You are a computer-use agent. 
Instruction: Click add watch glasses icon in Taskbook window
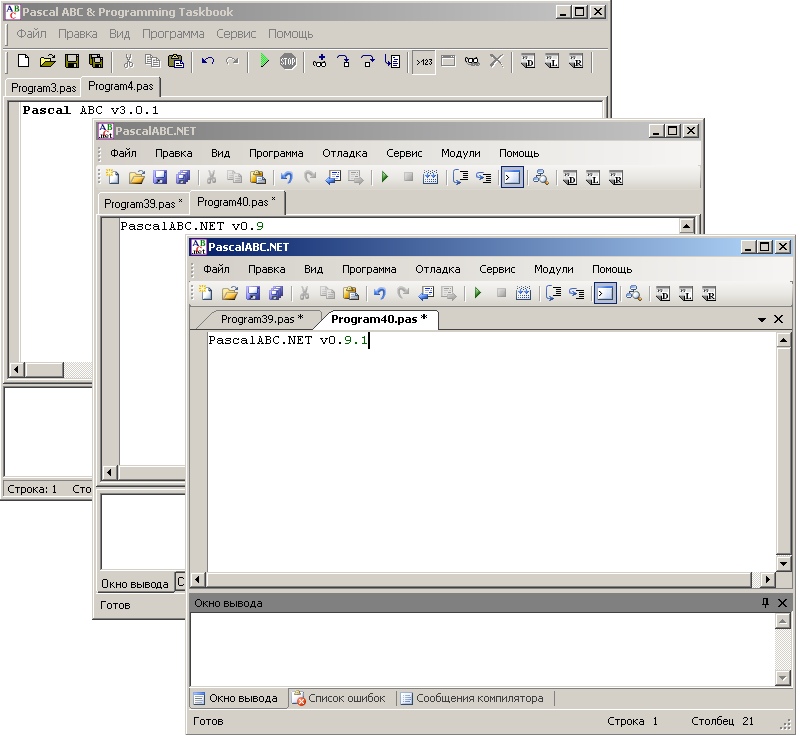click(319, 61)
